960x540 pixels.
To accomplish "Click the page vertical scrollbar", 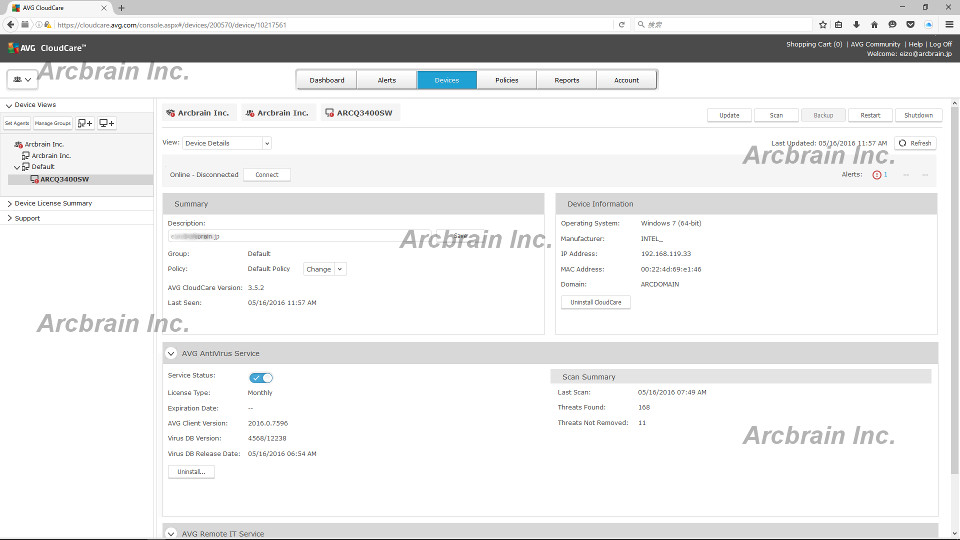I will tap(954, 288).
